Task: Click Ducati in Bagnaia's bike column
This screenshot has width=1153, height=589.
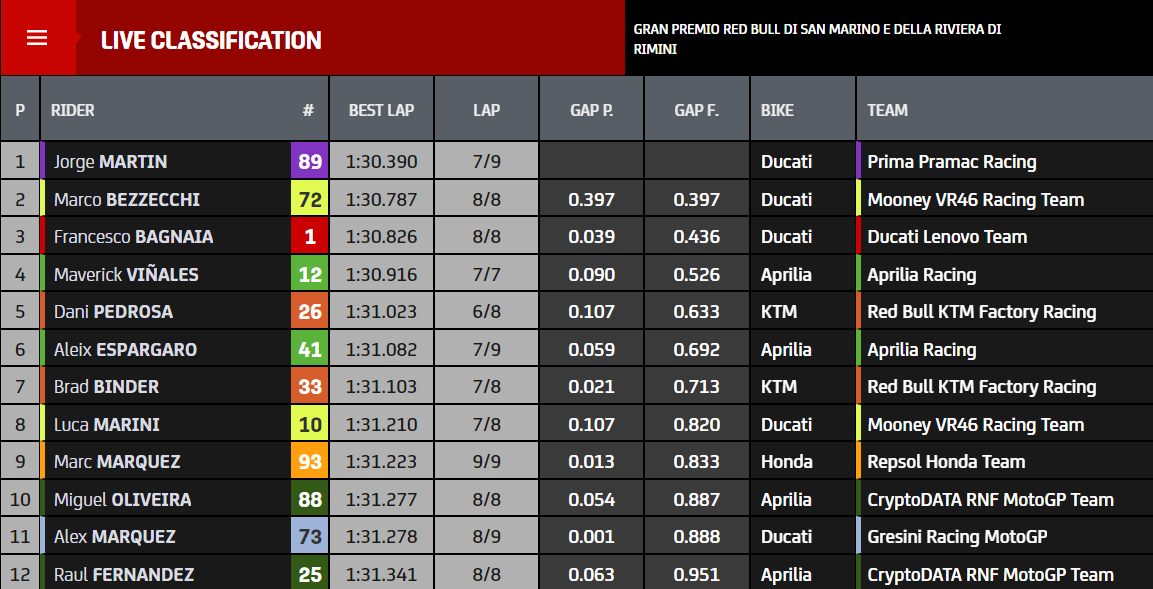Action: pos(790,236)
